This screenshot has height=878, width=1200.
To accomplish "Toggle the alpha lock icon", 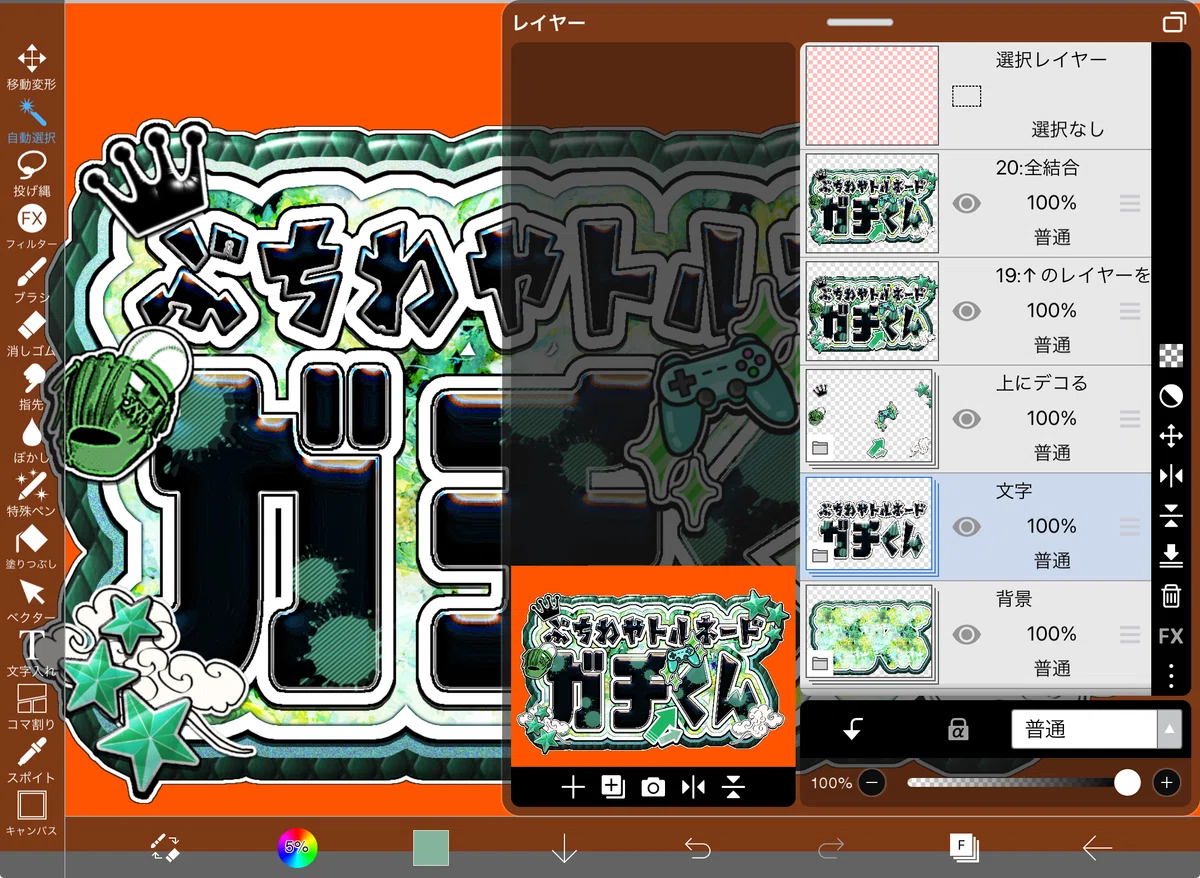I will 958,730.
